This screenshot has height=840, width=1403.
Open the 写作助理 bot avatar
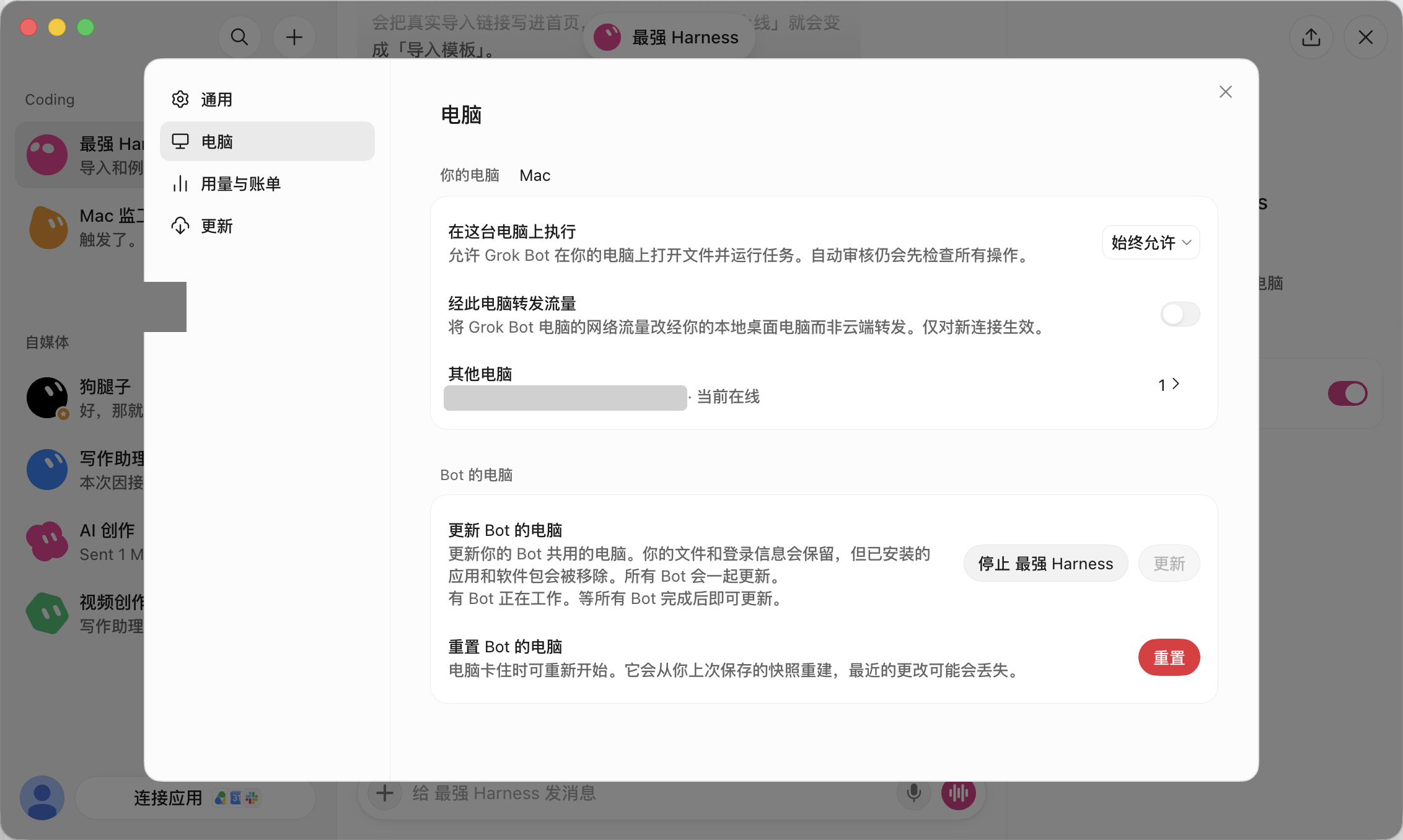coord(47,470)
